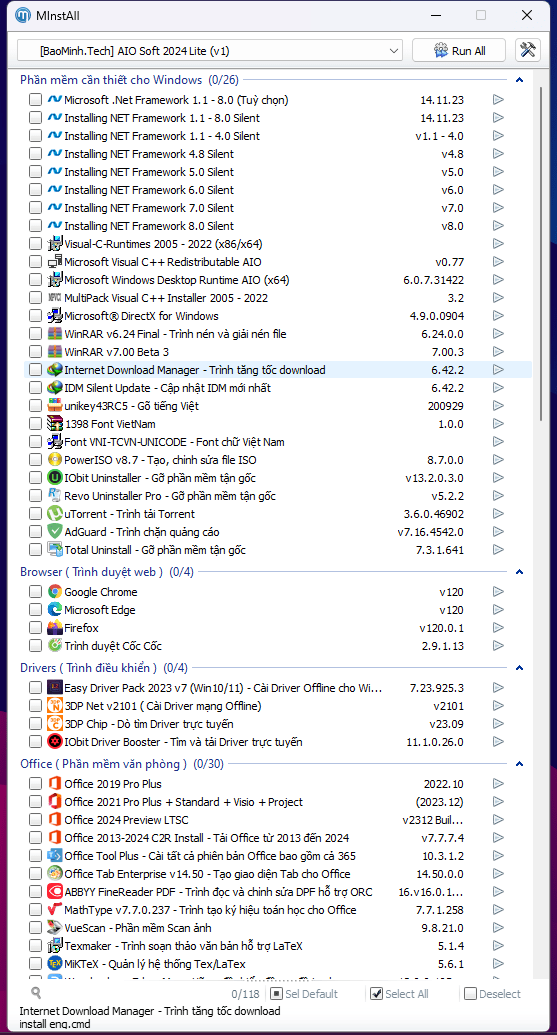Click the Cốc Cốc browser icon
This screenshot has height=1035, width=557.
pos(55,645)
